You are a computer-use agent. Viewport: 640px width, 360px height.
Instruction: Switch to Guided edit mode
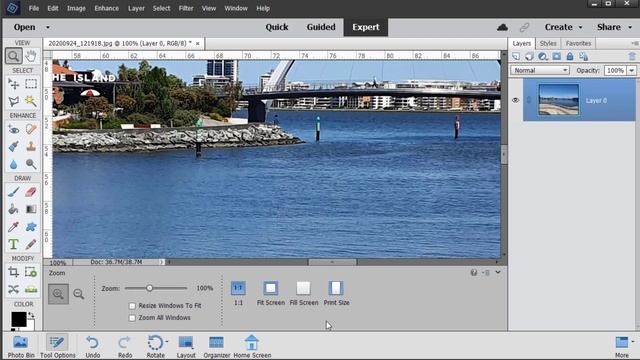pyautogui.click(x=321, y=27)
